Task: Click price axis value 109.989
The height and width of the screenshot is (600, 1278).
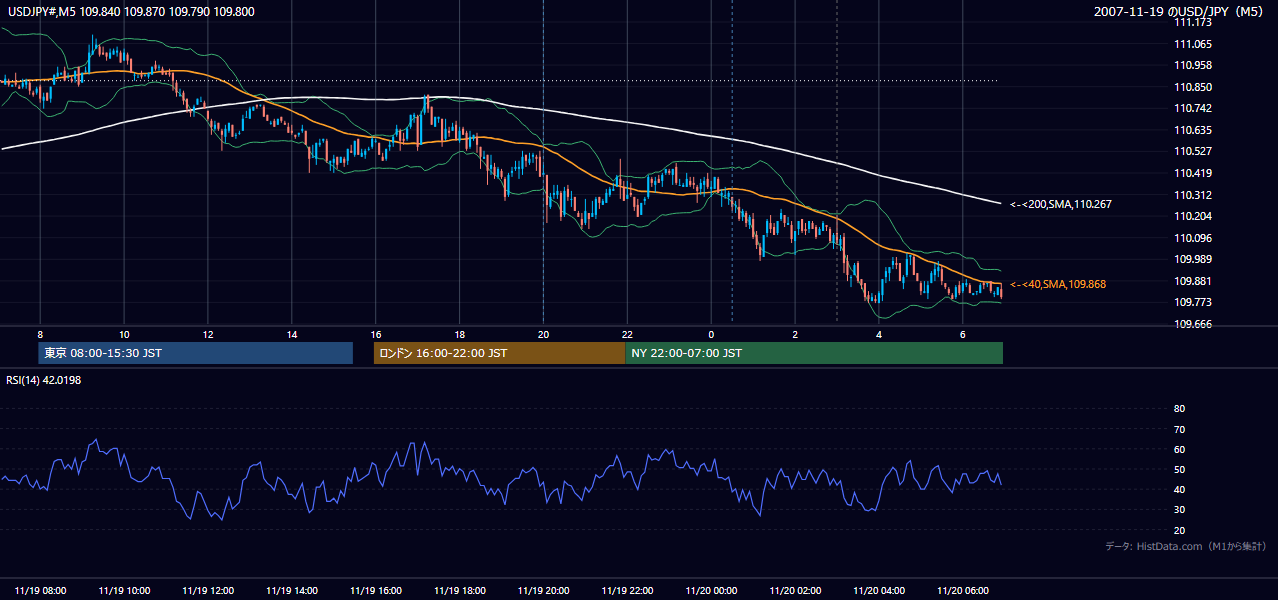Action: (1193, 259)
